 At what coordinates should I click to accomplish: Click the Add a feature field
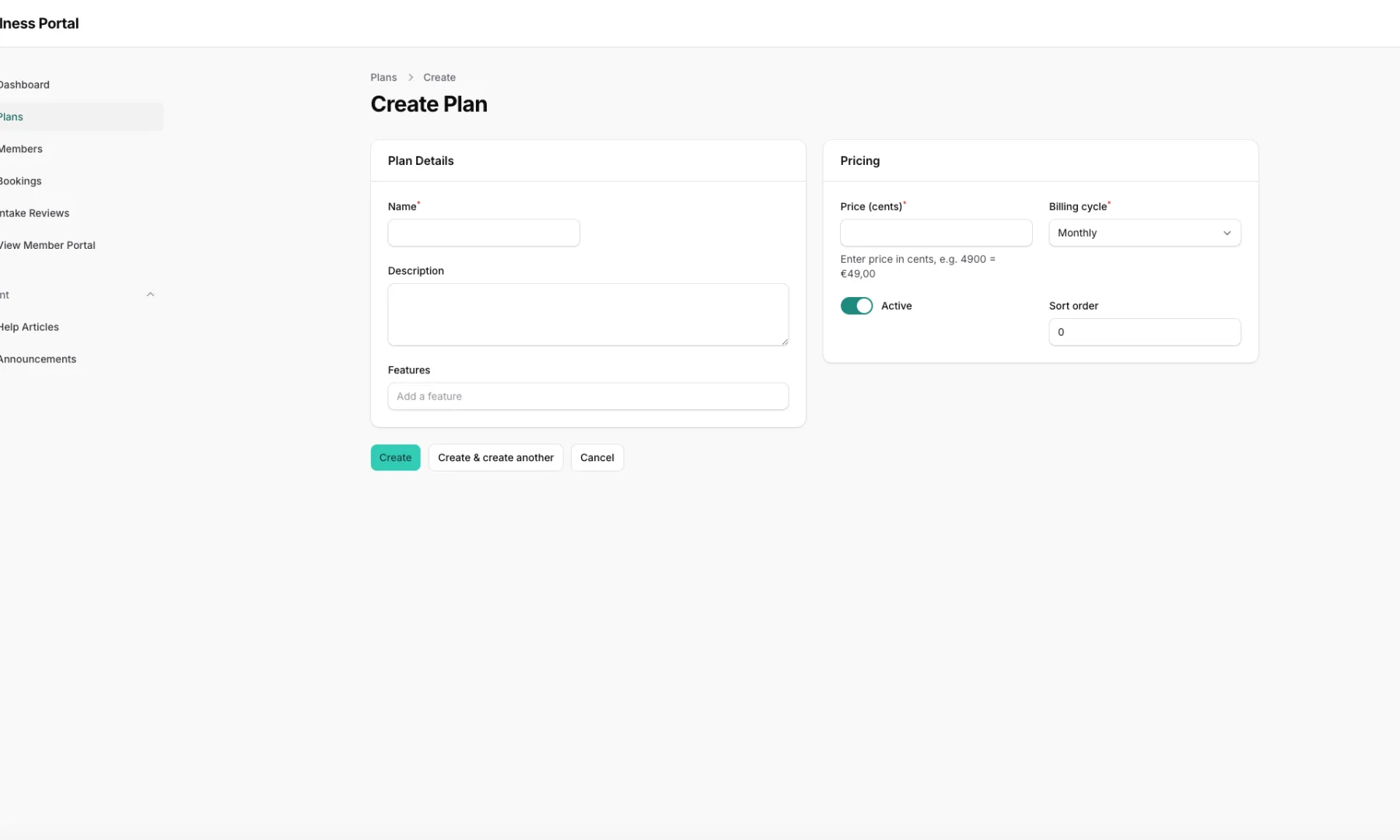(587, 396)
